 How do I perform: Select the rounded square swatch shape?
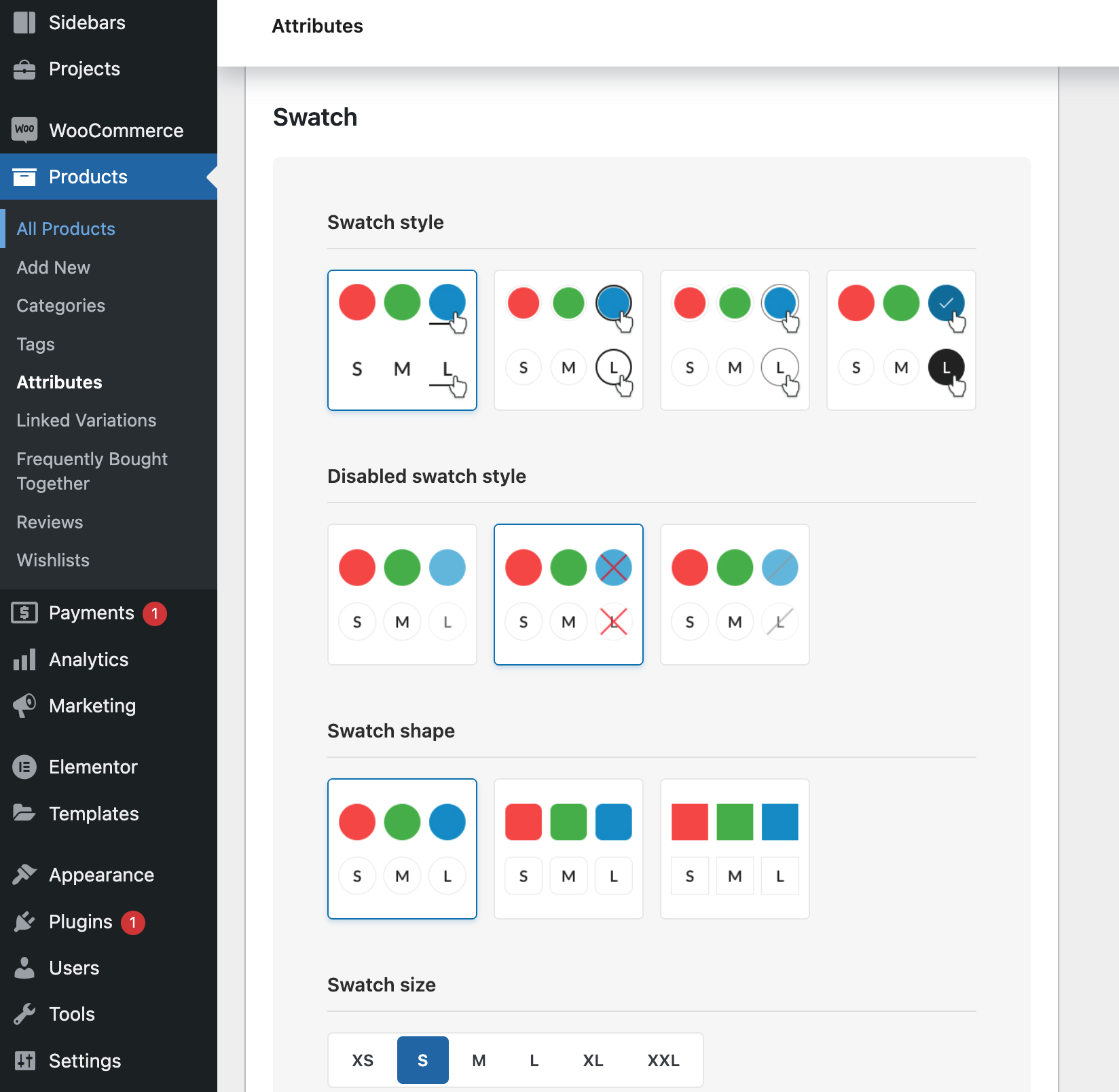pos(568,849)
